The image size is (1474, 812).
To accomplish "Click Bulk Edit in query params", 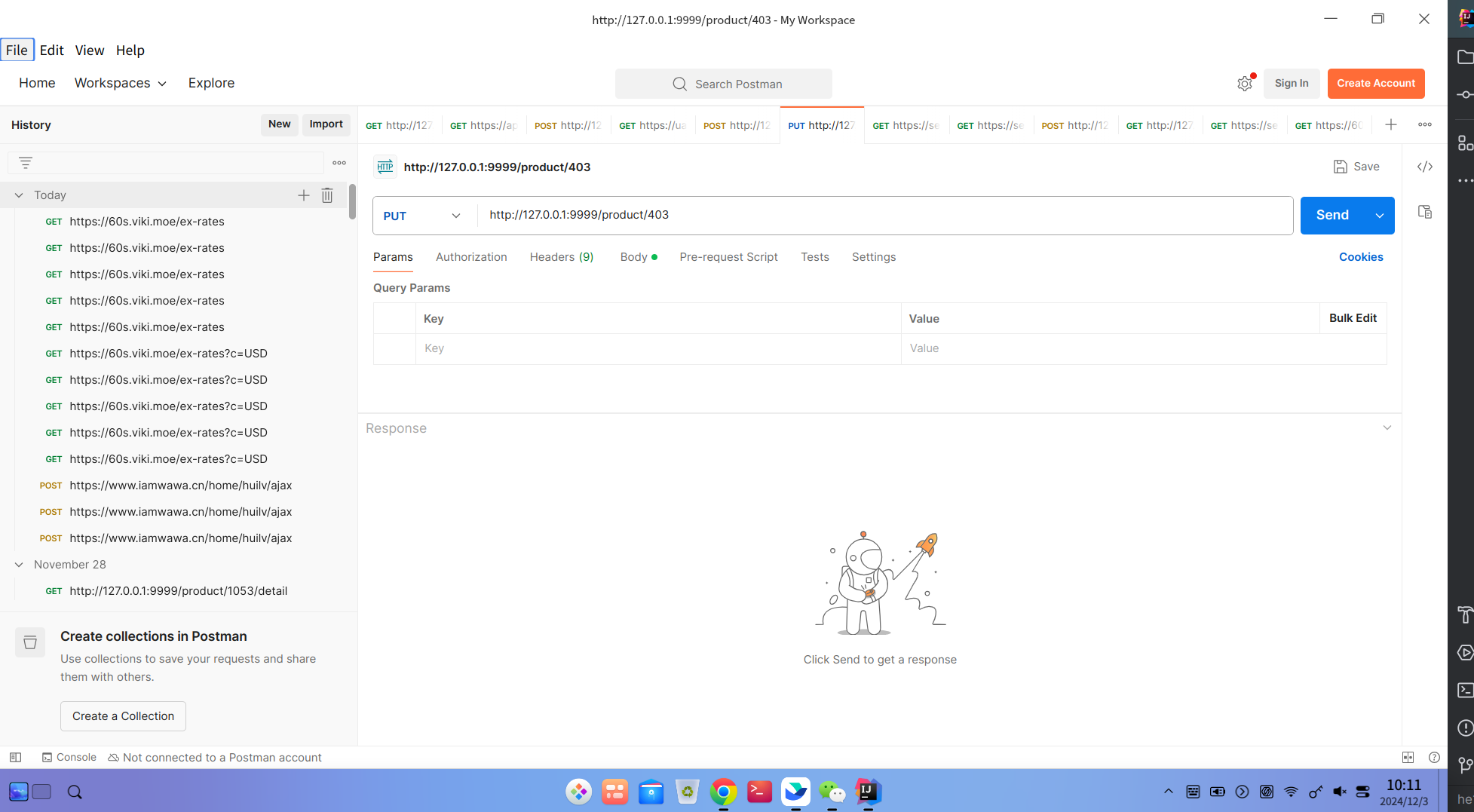I will click(1353, 318).
